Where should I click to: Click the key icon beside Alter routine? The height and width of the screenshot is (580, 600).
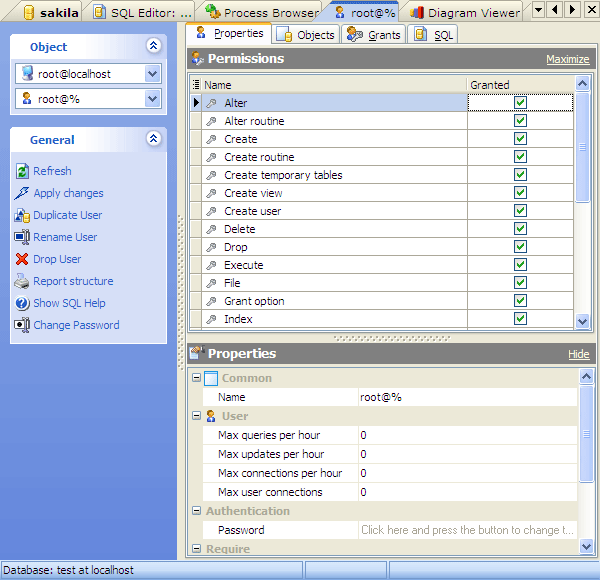(x=211, y=121)
